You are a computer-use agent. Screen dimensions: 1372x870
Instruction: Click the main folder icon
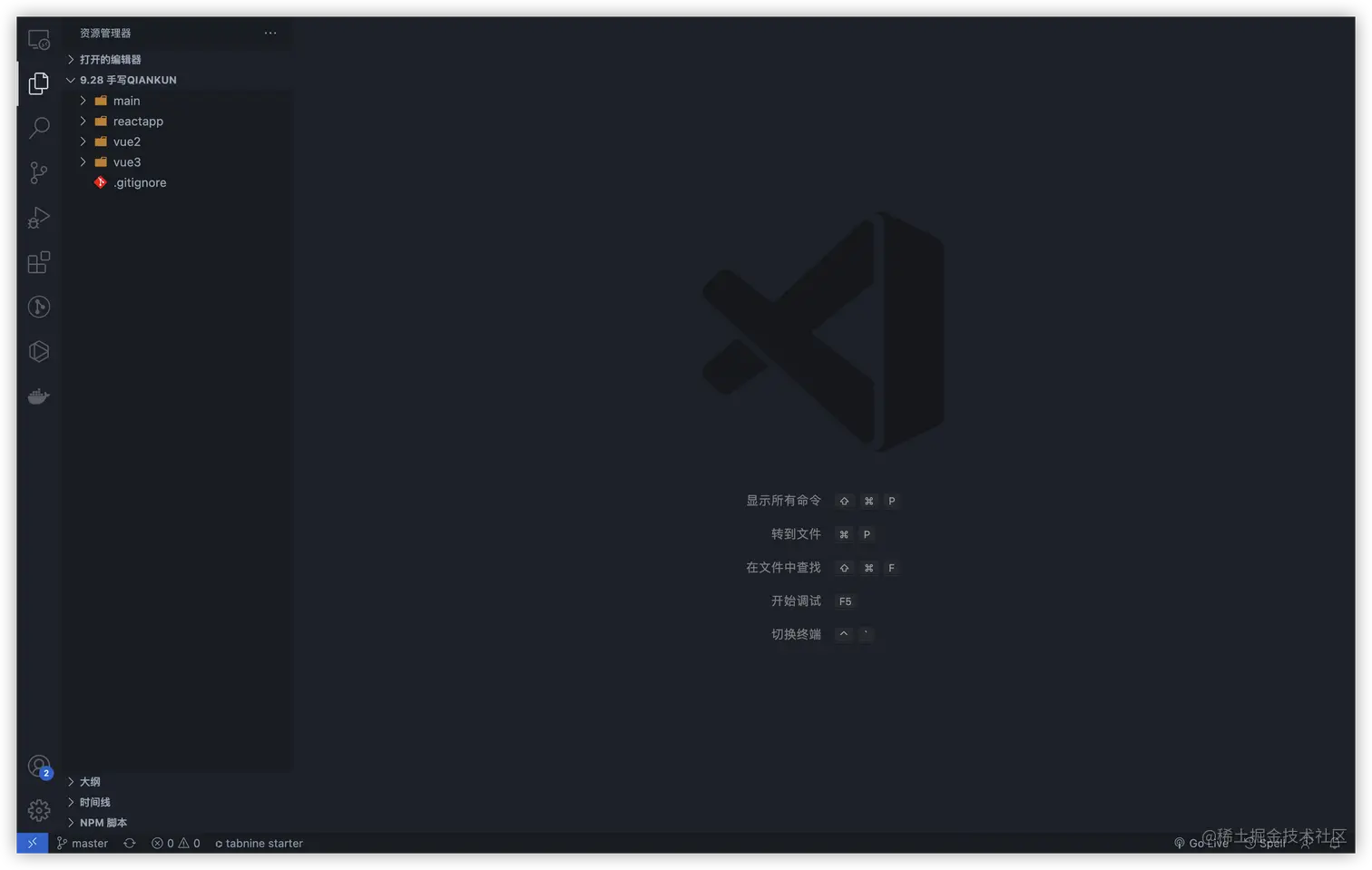(101, 101)
